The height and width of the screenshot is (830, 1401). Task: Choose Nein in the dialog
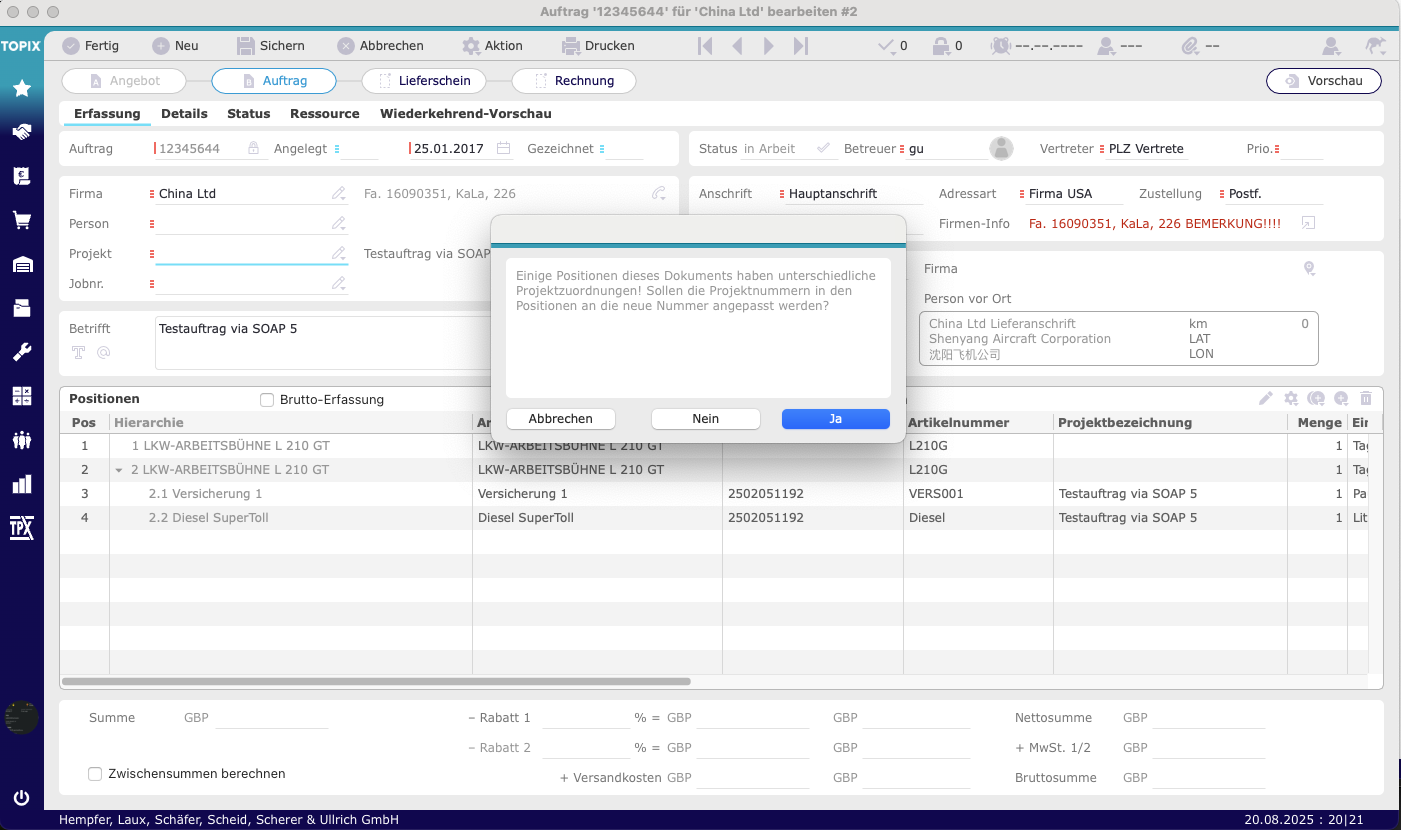pos(706,419)
